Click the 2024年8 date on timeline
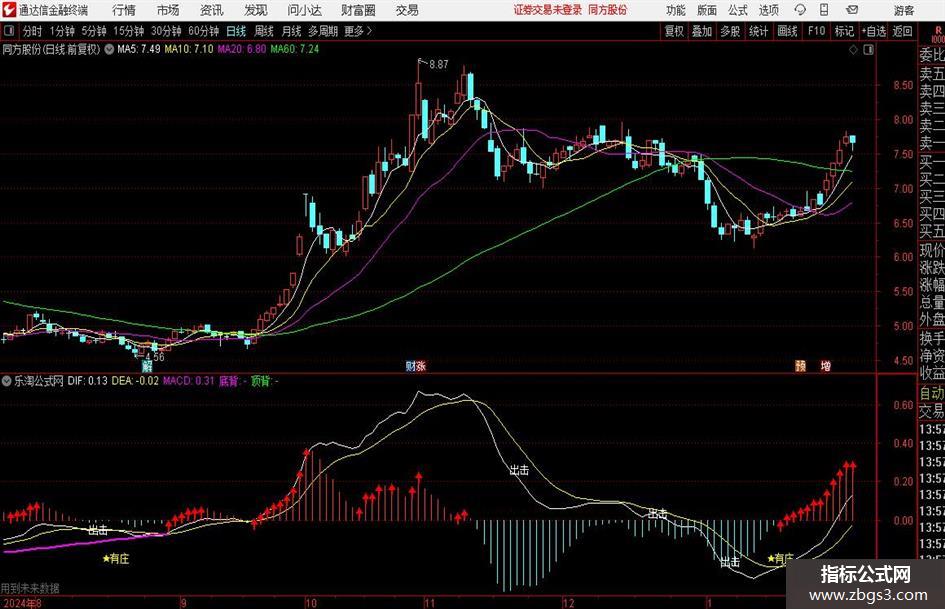This screenshot has width=945, height=609. click(x=22, y=603)
